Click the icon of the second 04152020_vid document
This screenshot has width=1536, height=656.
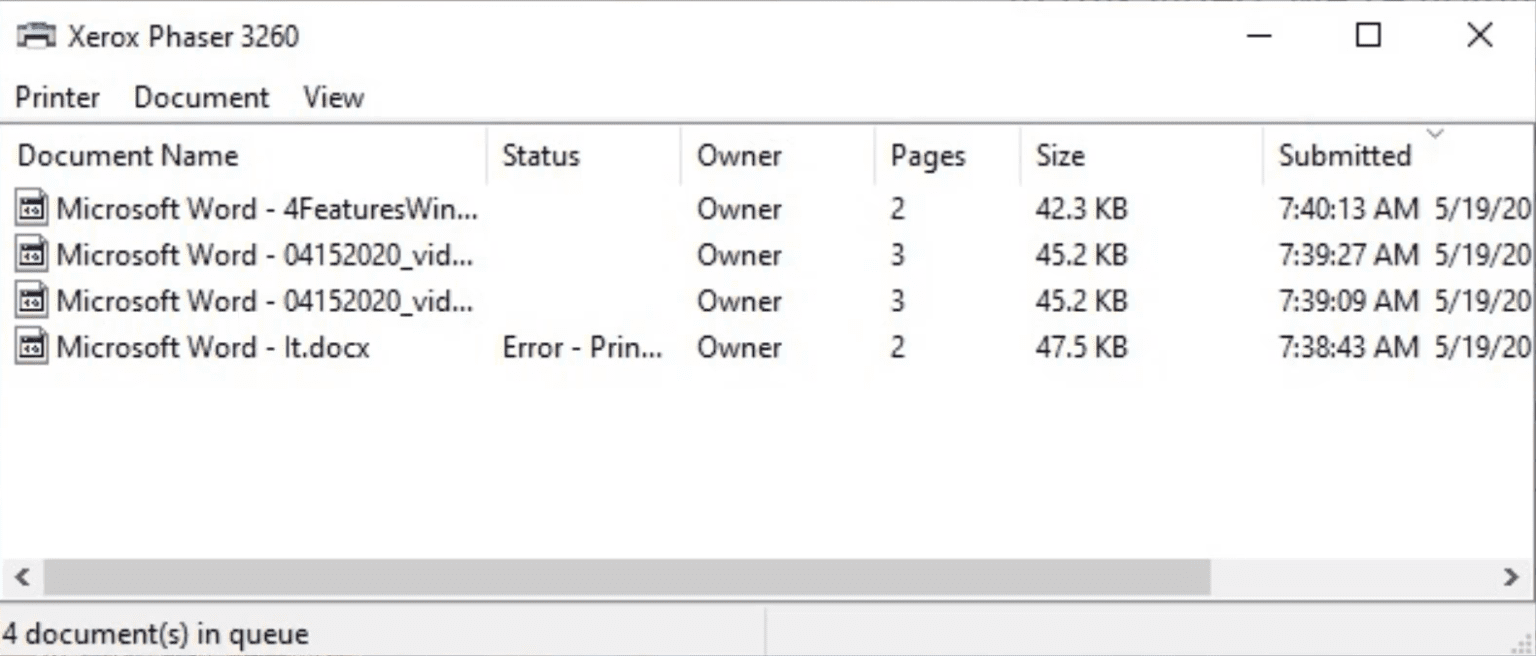[x=31, y=301]
